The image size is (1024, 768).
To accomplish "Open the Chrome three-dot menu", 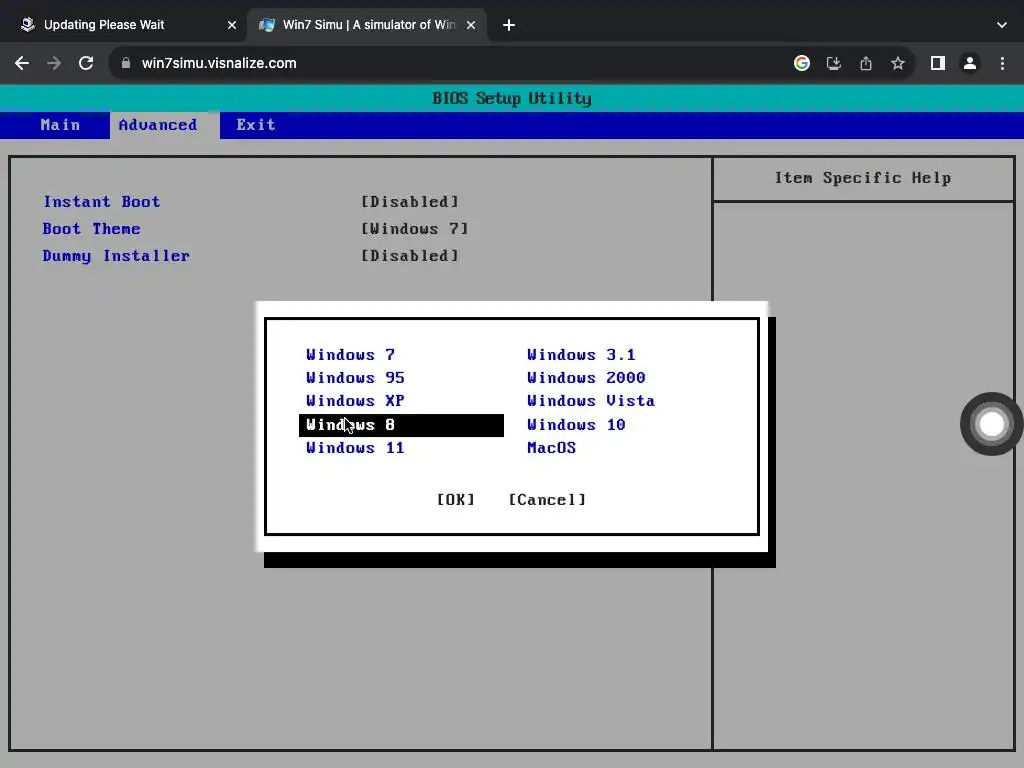I will [1002, 63].
